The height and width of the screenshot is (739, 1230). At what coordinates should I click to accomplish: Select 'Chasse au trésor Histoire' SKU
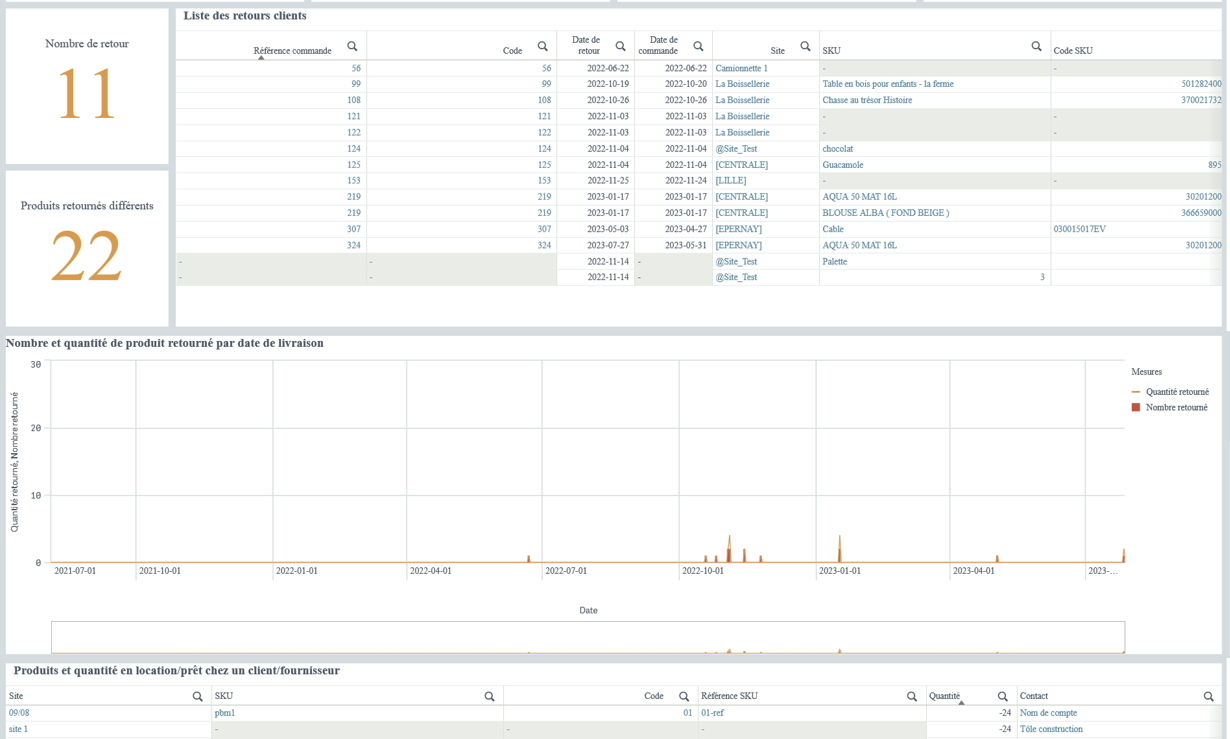coord(867,100)
